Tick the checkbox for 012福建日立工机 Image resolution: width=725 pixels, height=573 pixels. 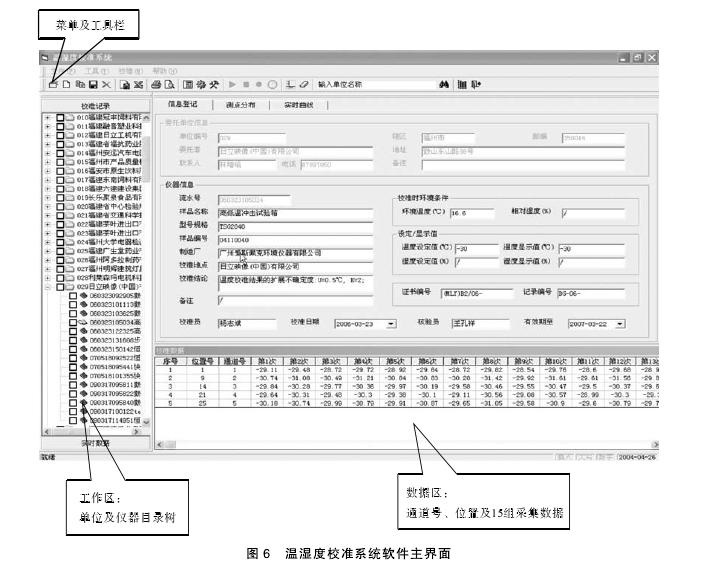pos(60,136)
